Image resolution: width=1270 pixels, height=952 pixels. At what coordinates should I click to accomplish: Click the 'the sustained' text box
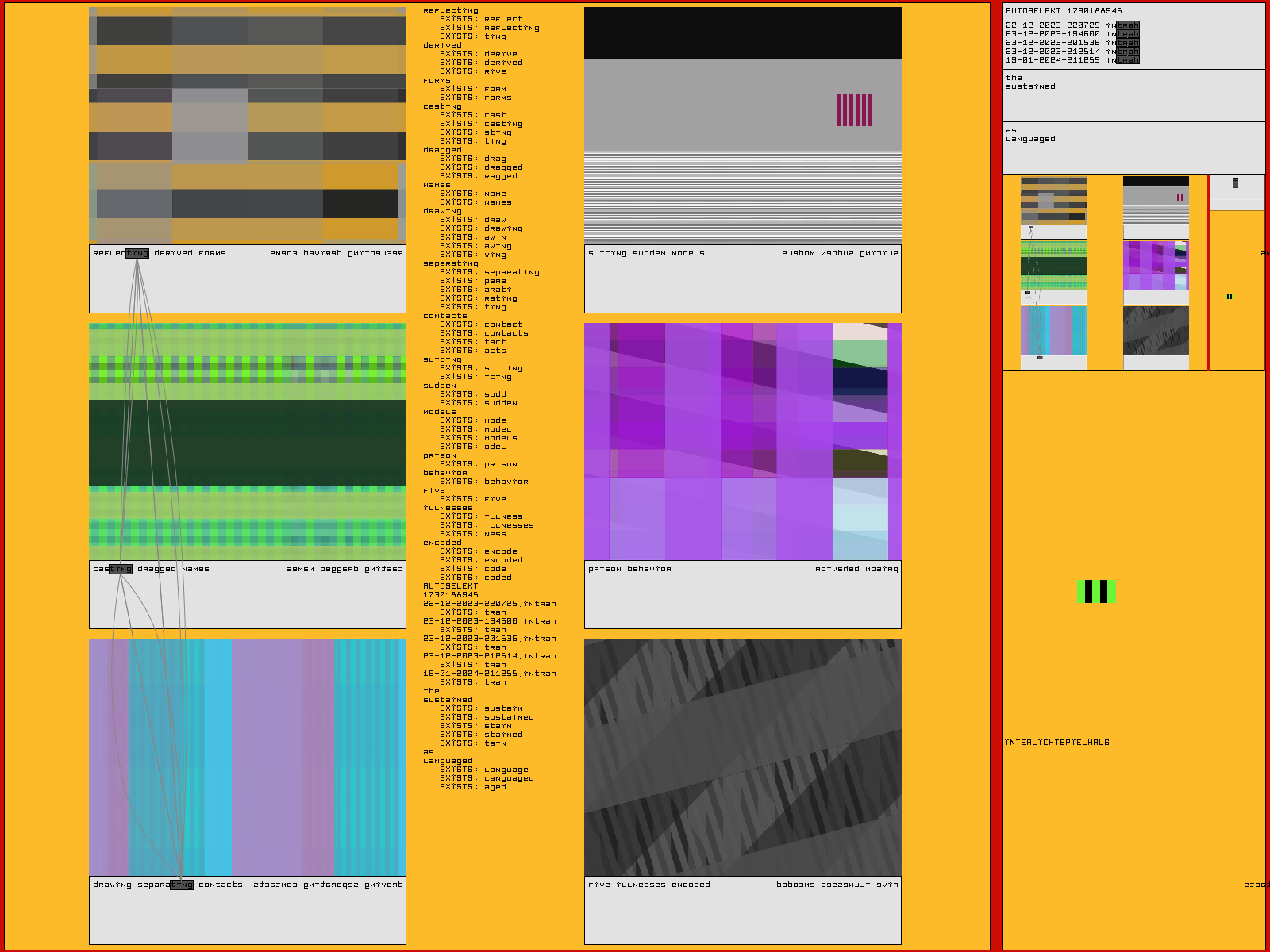pyautogui.click(x=1133, y=95)
